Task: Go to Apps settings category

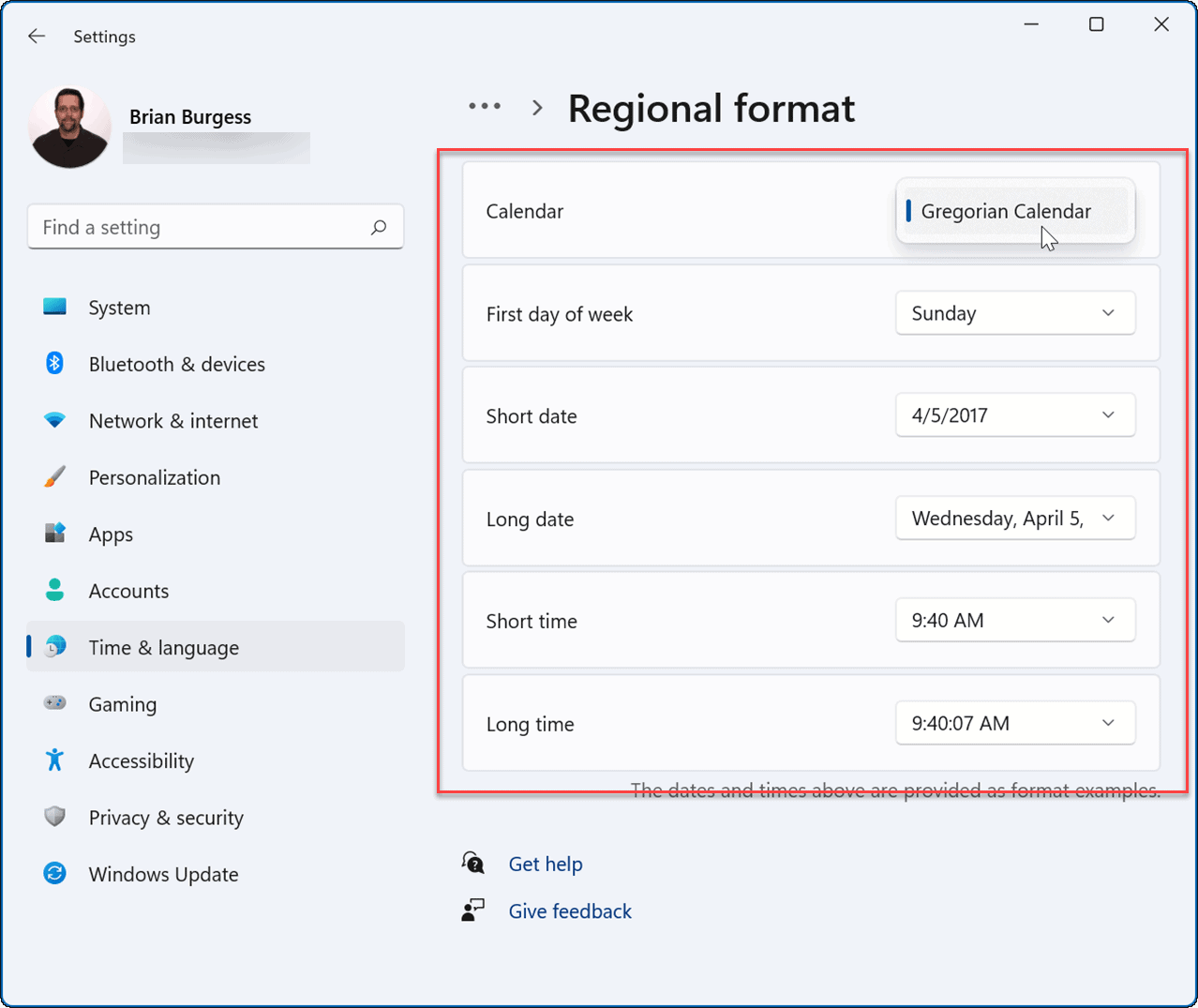Action: coord(111,534)
